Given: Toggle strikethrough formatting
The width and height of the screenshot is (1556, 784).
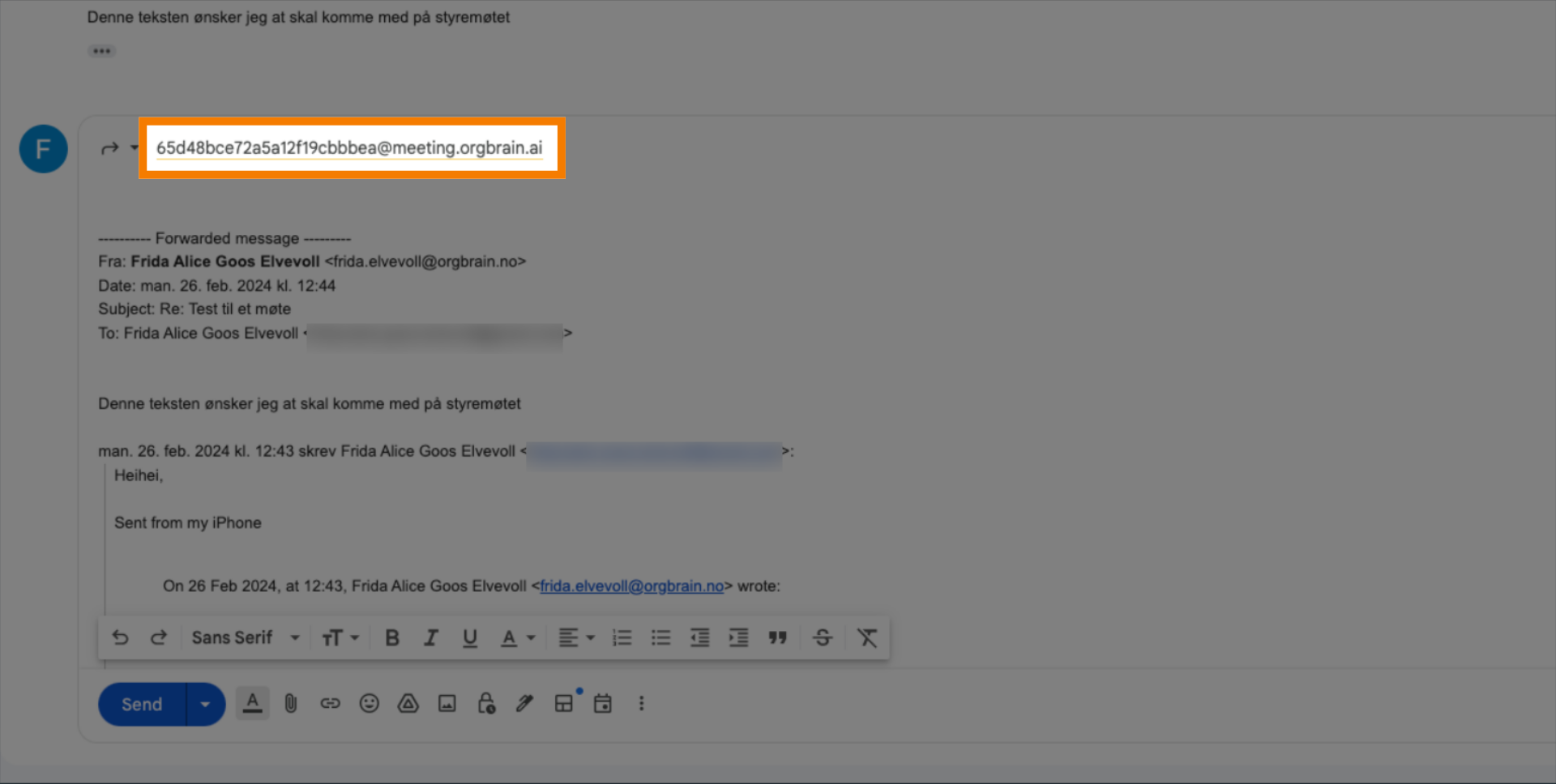Looking at the screenshot, I should click(x=823, y=638).
